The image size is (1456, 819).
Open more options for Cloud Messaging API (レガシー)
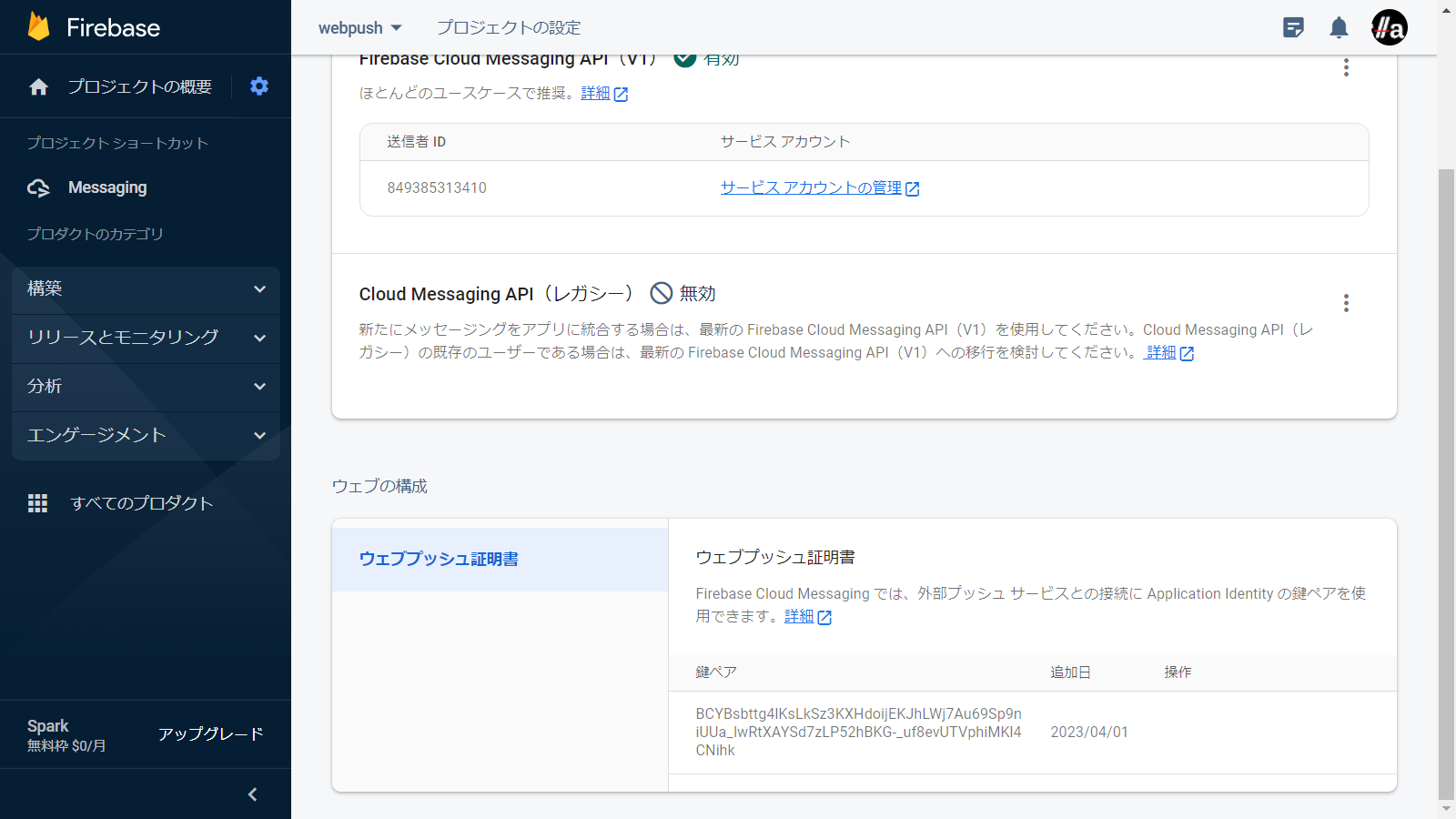[1346, 303]
